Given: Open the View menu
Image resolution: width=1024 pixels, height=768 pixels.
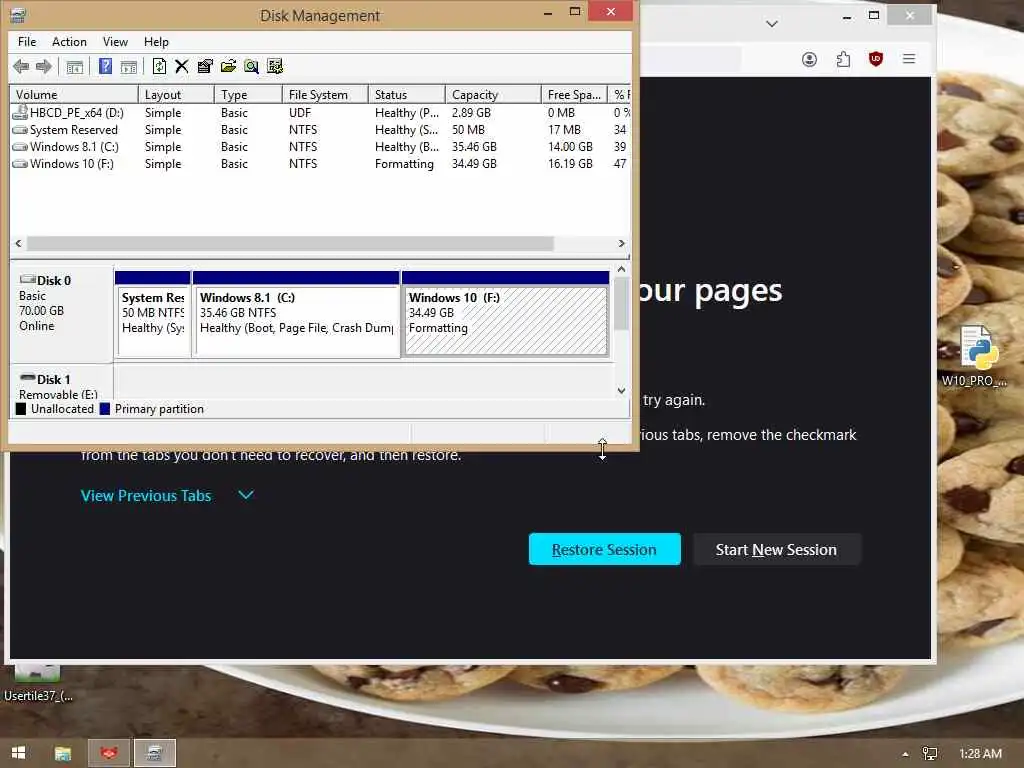Looking at the screenshot, I should [115, 42].
